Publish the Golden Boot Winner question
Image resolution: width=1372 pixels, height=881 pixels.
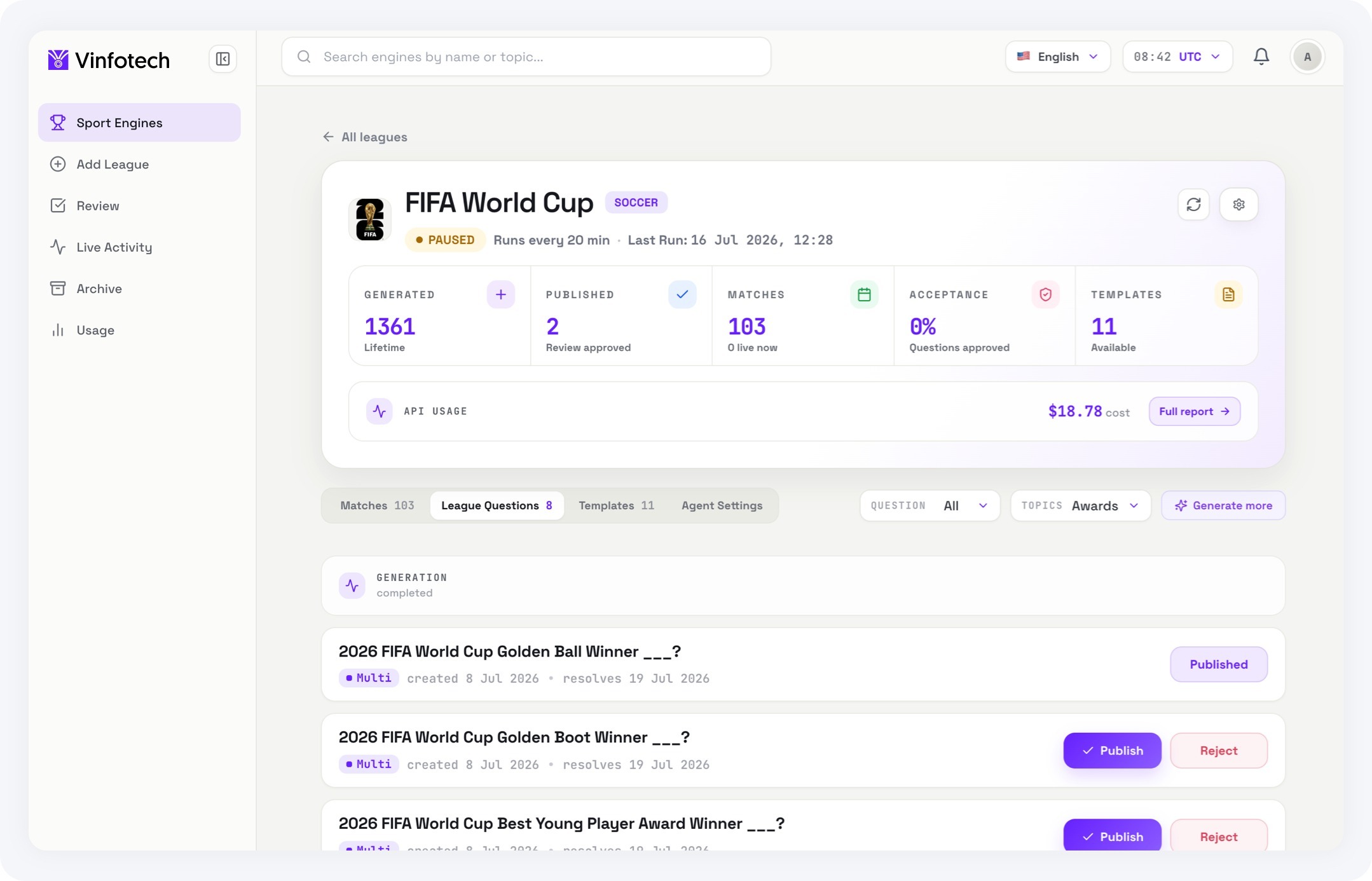point(1112,751)
